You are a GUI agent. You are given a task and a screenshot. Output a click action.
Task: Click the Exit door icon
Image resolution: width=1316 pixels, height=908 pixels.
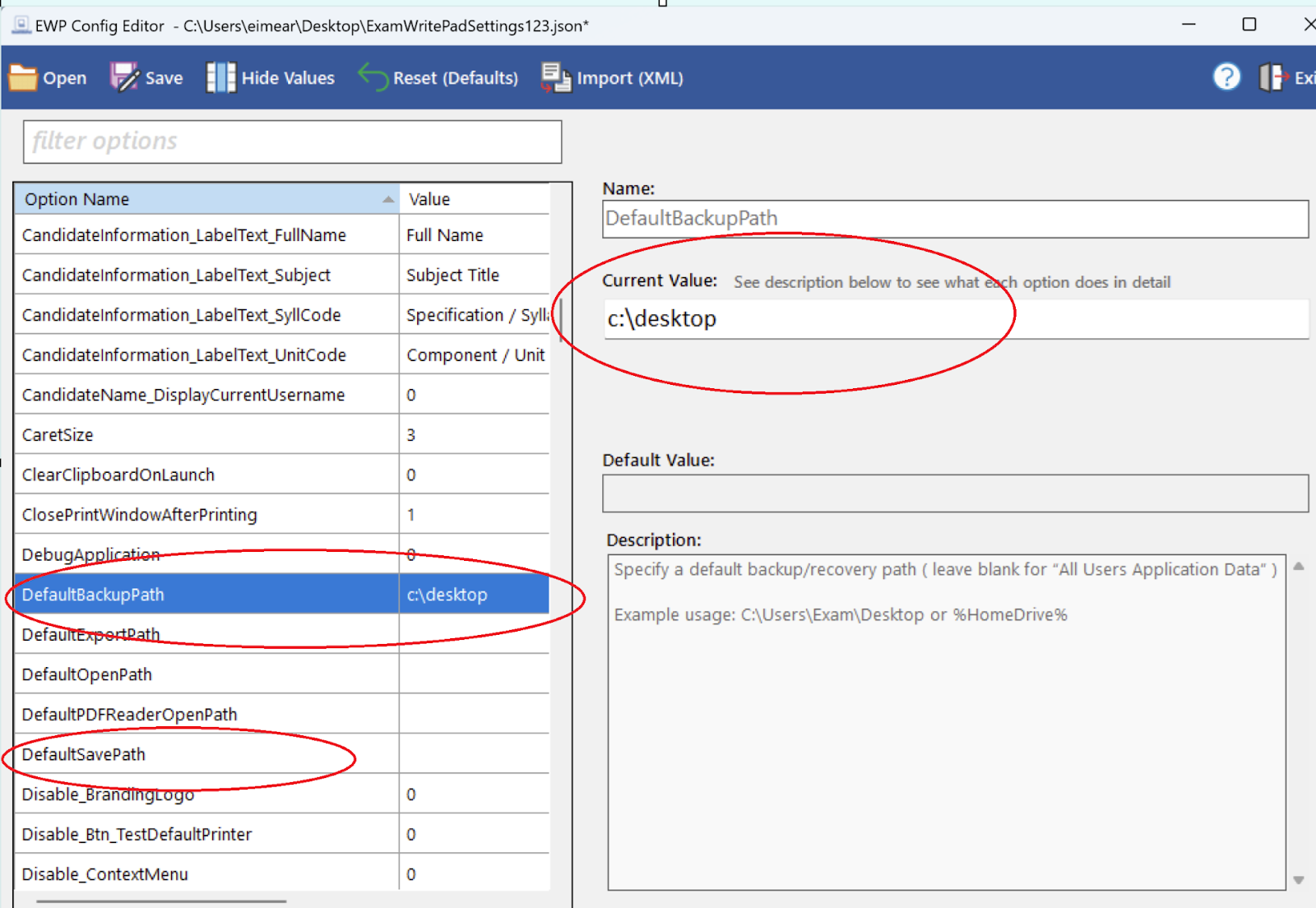click(x=1273, y=77)
